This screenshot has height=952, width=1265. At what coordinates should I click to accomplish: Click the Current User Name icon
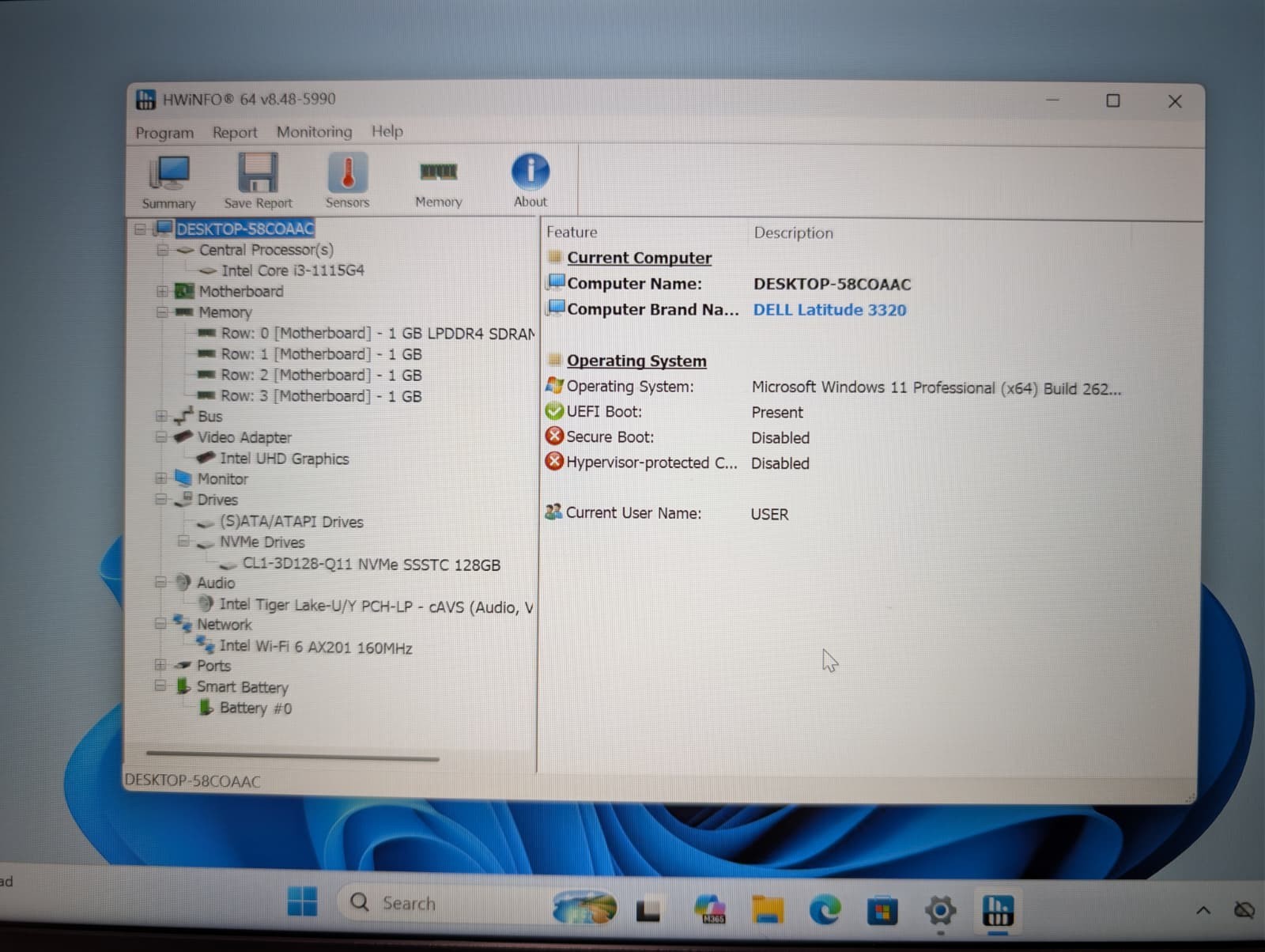[x=553, y=512]
